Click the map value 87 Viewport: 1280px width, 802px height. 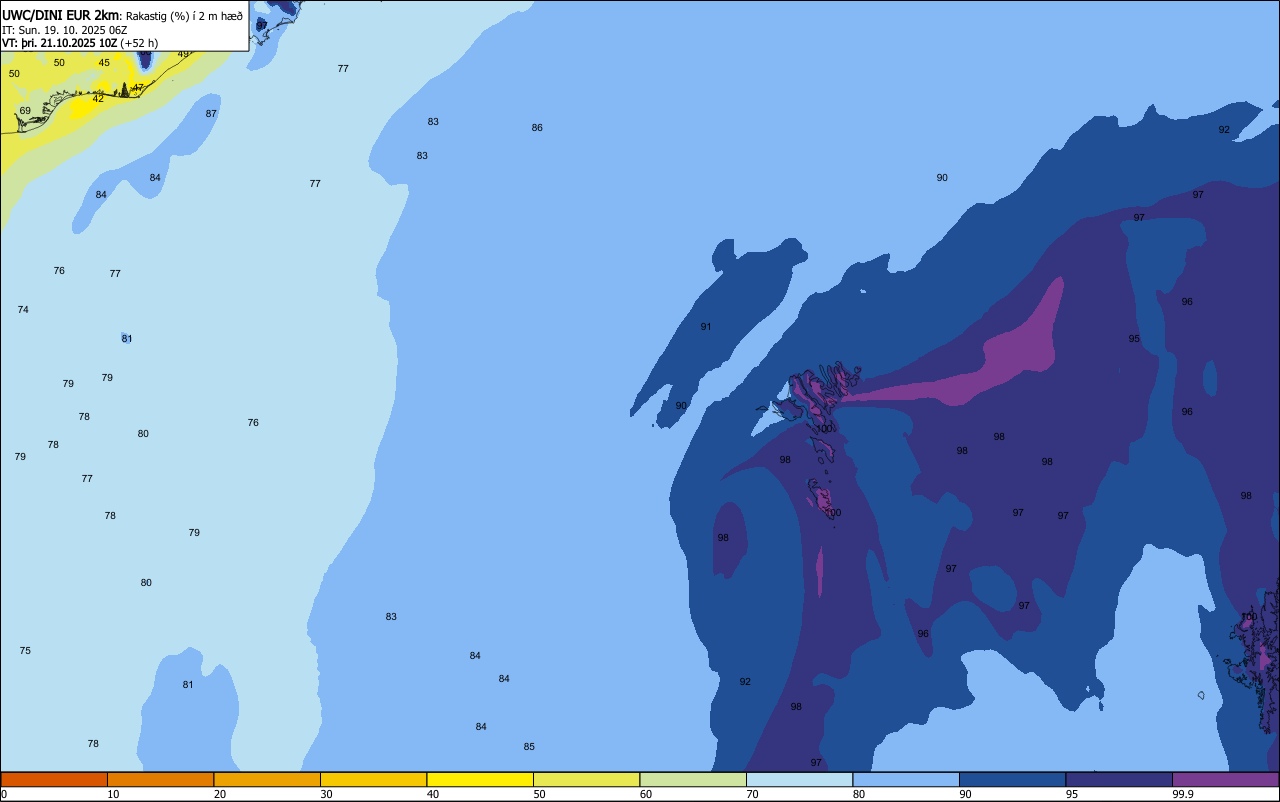[211, 114]
